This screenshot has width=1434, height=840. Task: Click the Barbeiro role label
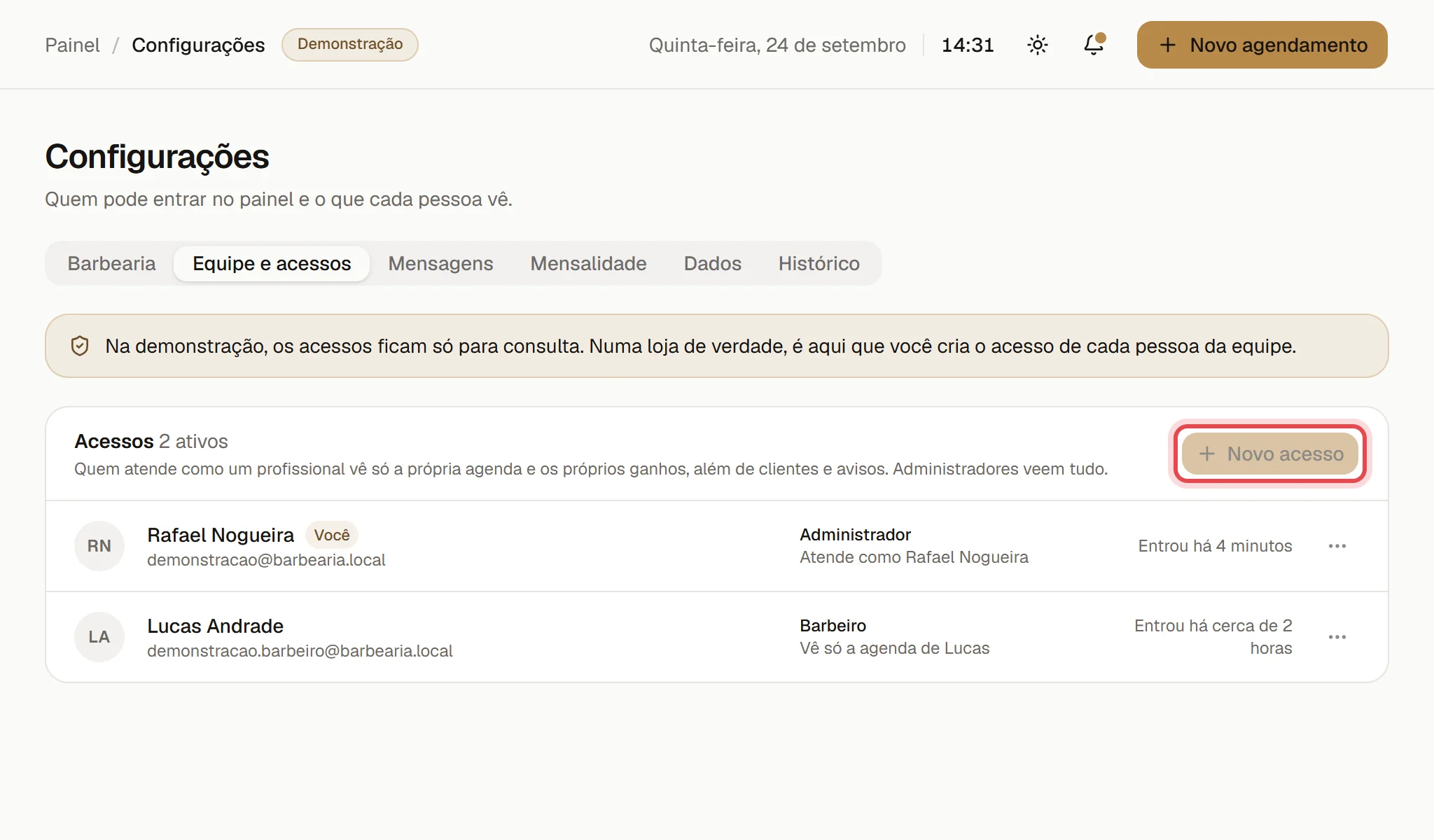[x=833, y=626]
